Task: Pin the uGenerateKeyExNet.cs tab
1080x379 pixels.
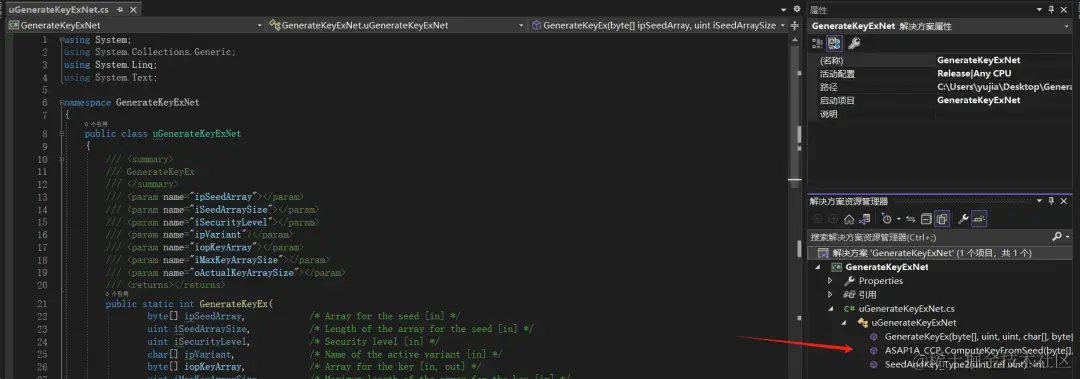Action: (x=121, y=10)
